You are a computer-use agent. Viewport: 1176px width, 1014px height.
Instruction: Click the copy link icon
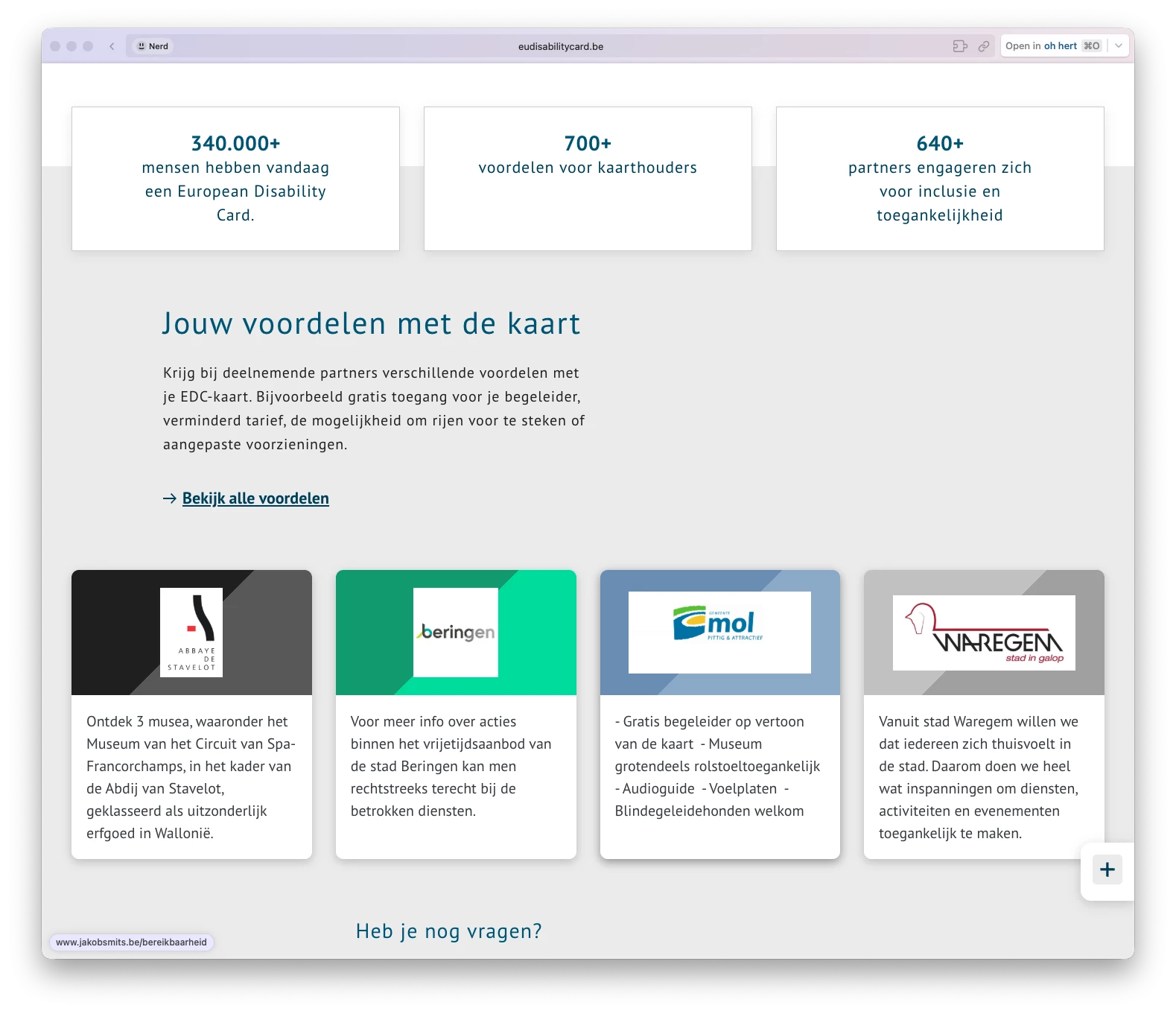click(x=984, y=46)
